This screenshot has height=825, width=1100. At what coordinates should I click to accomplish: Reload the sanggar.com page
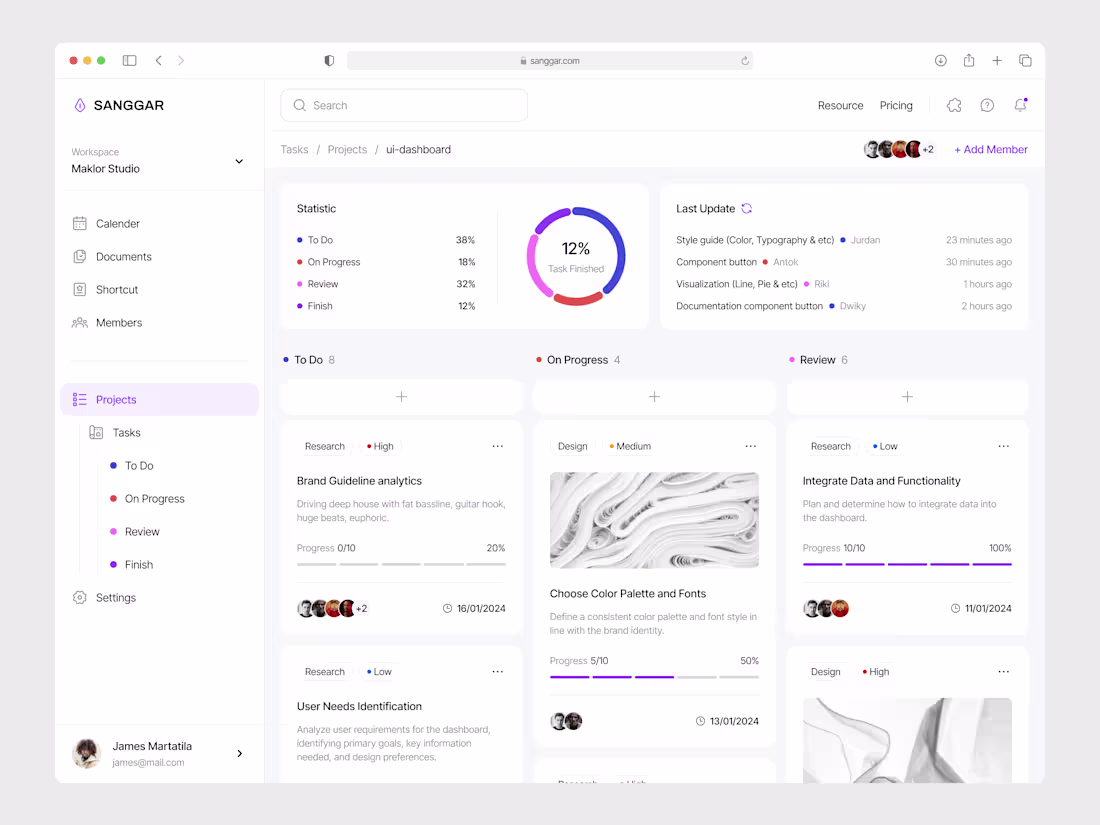pyautogui.click(x=744, y=61)
